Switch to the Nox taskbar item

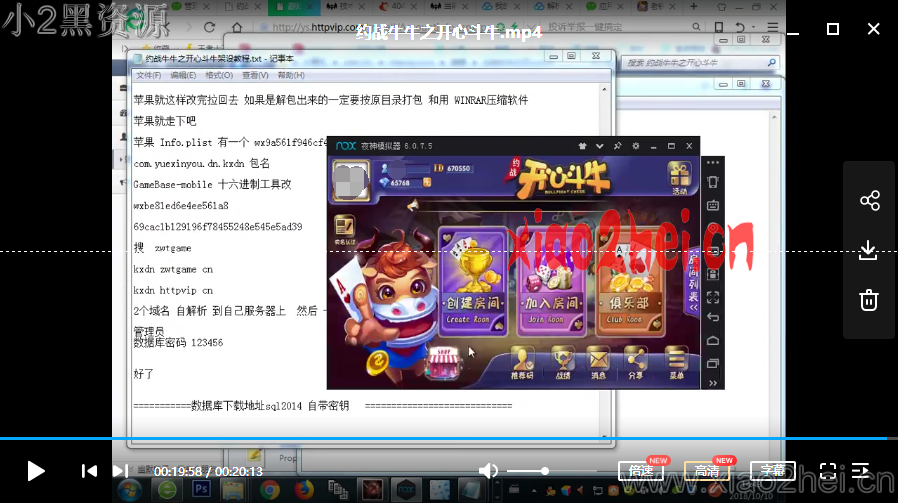(406, 490)
